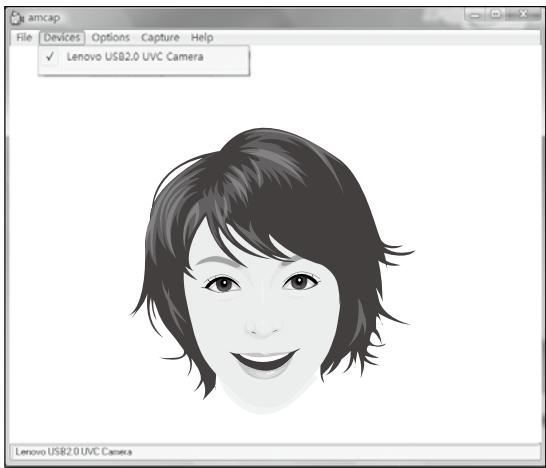The width and height of the screenshot is (546, 468).
Task: Open the Capture menu
Action: pyautogui.click(x=160, y=38)
